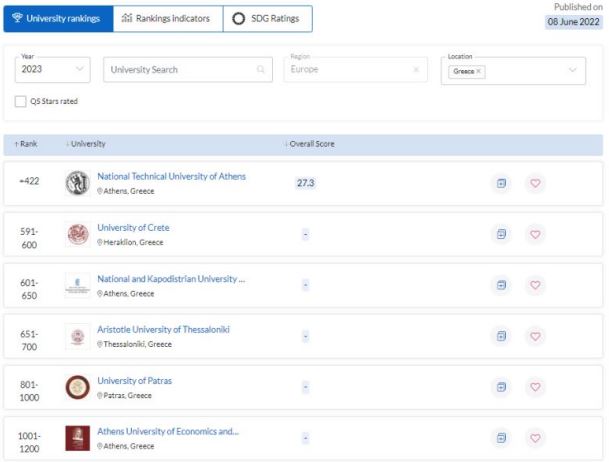
Task: Switch to the Rankings indicators tab
Action: click(x=166, y=19)
